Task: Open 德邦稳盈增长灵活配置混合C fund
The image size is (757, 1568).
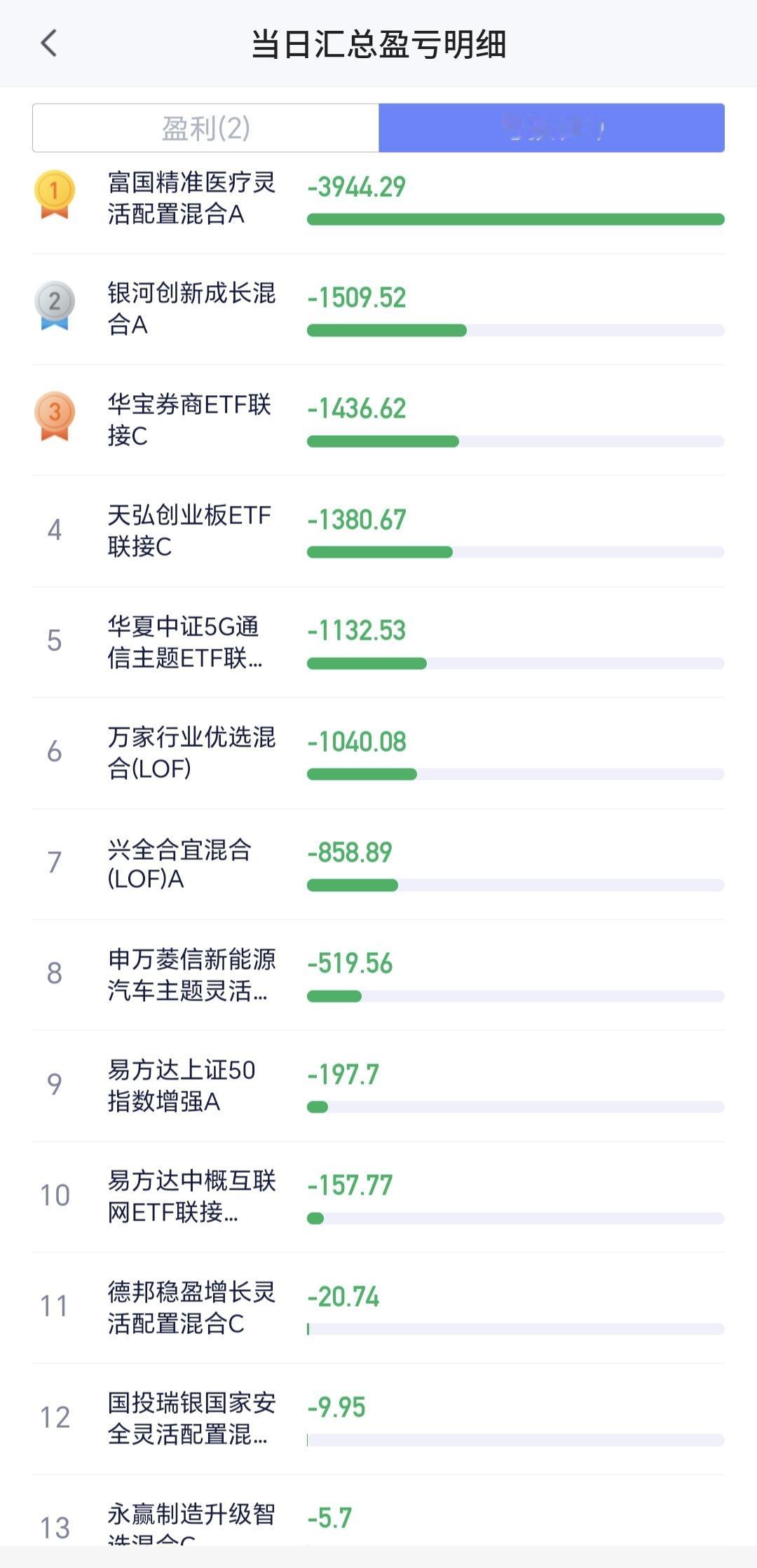Action: (x=191, y=1307)
